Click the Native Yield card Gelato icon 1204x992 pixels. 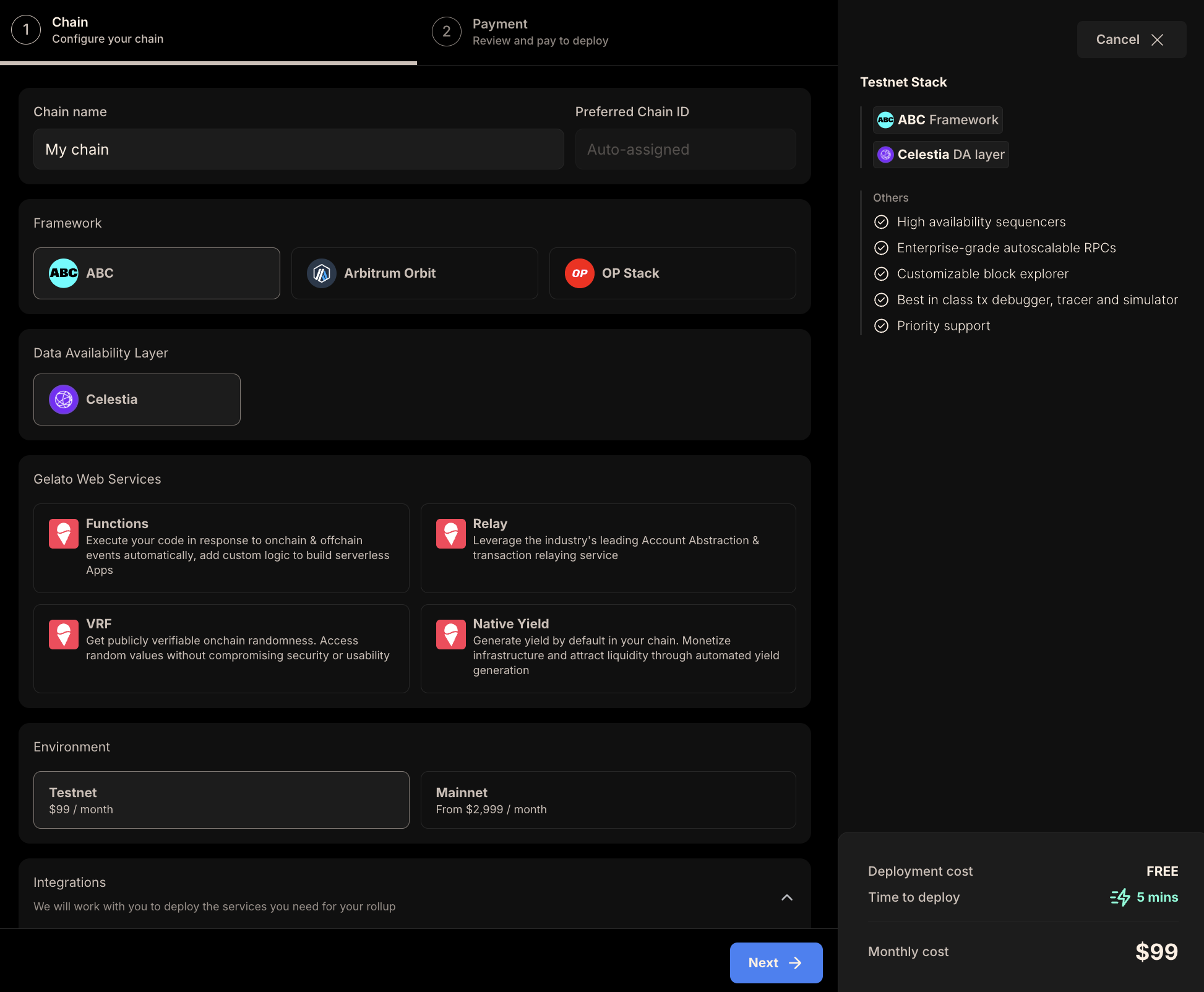pos(451,635)
